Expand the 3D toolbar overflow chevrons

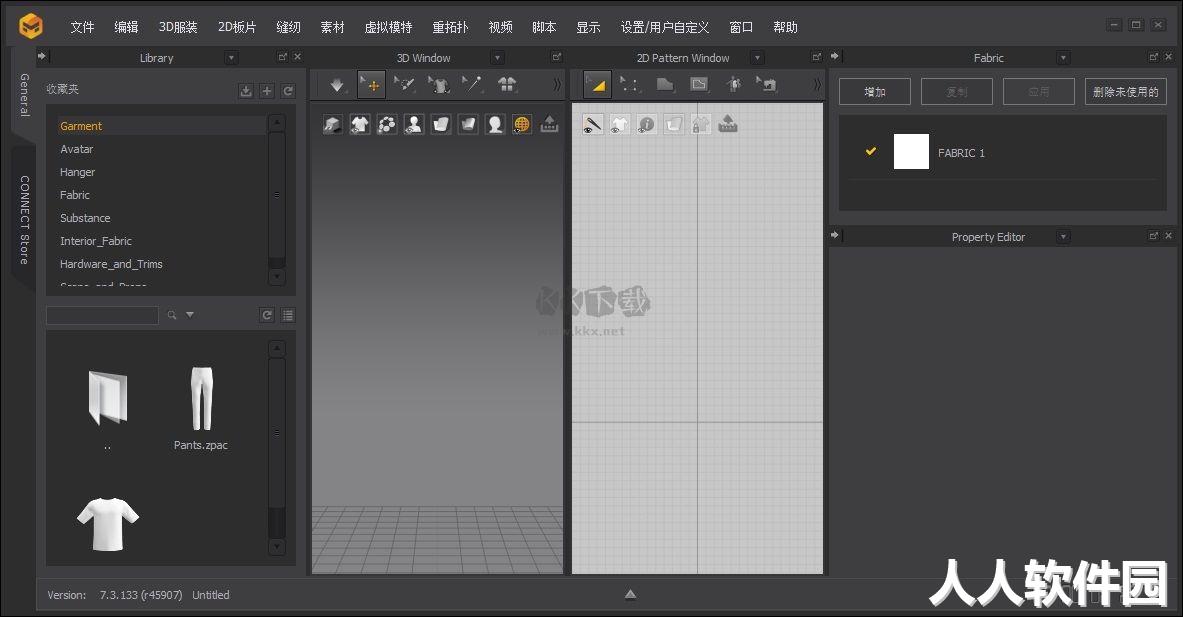[558, 85]
